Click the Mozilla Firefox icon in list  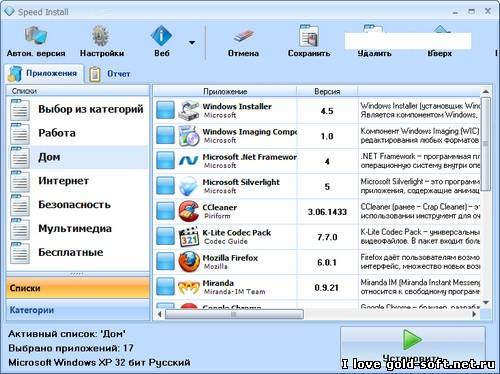(x=189, y=262)
